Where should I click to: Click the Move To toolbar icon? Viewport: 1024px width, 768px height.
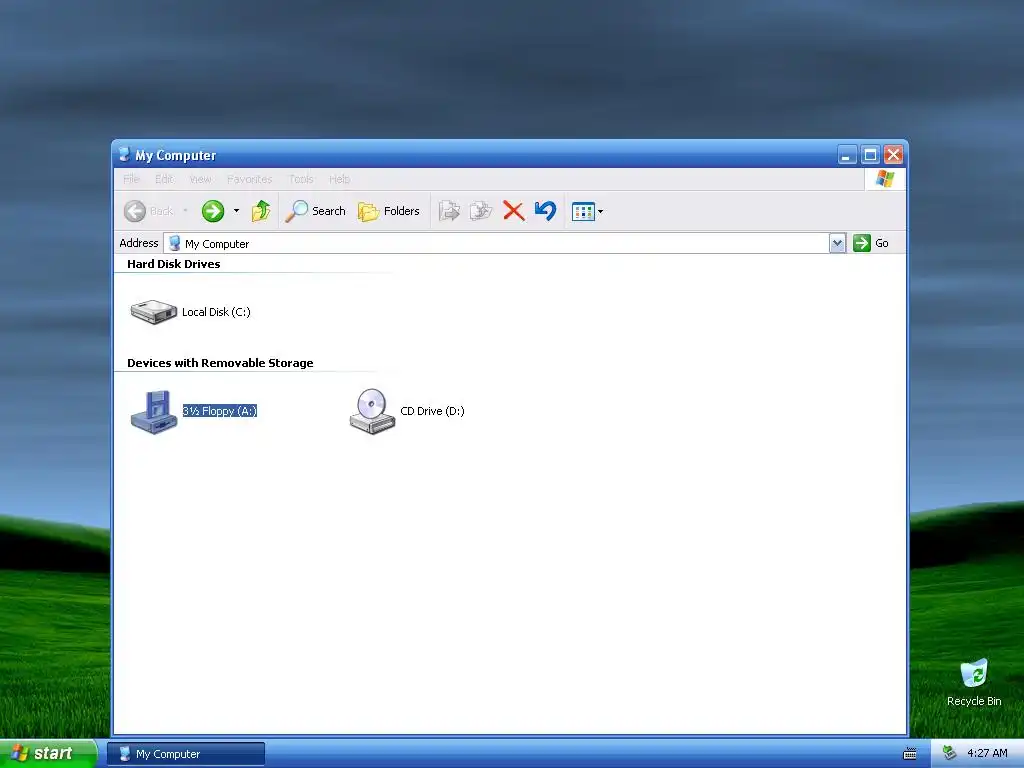tap(449, 211)
